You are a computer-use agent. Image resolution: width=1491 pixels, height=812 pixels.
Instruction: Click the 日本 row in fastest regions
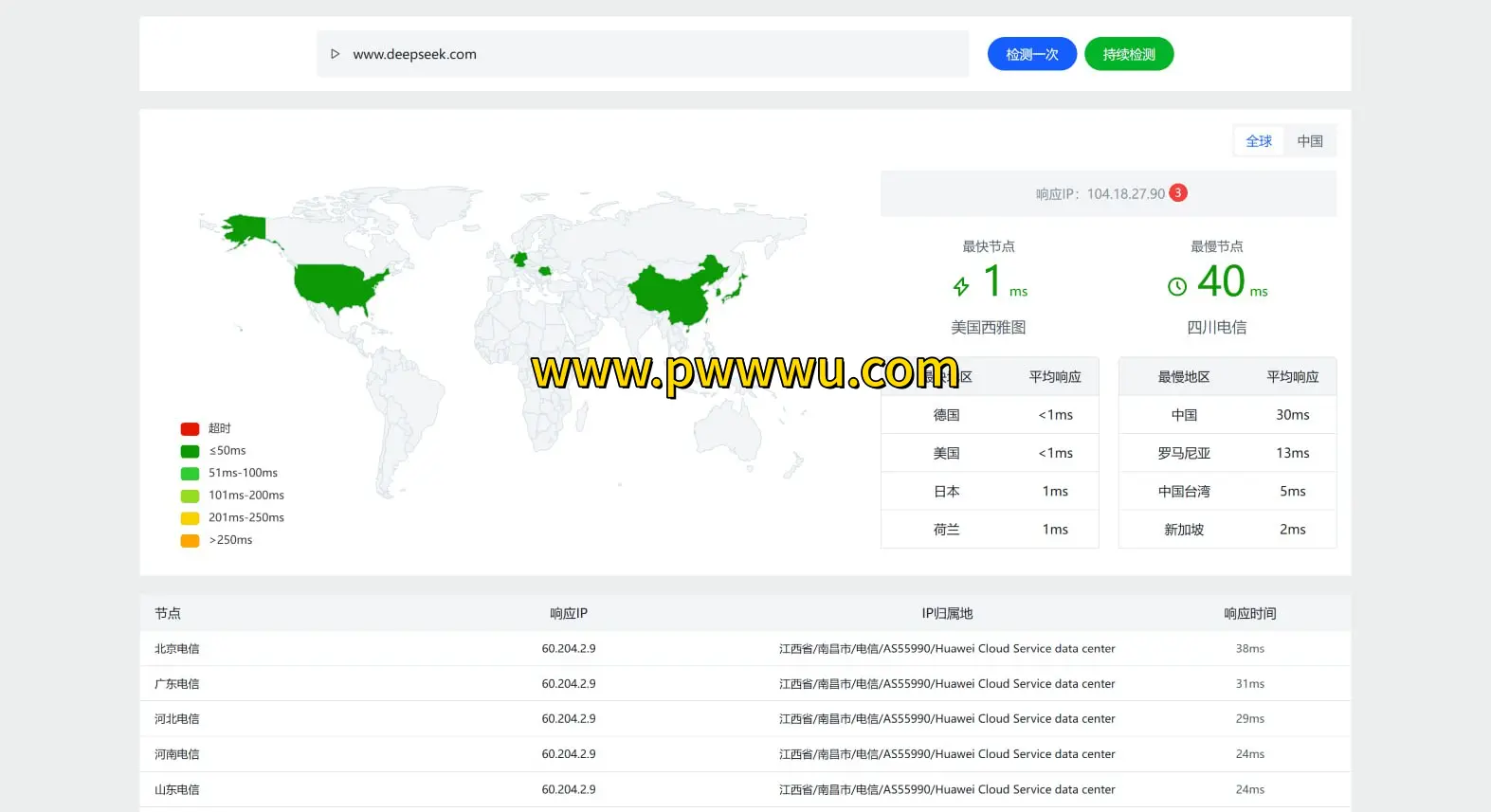tap(990, 491)
